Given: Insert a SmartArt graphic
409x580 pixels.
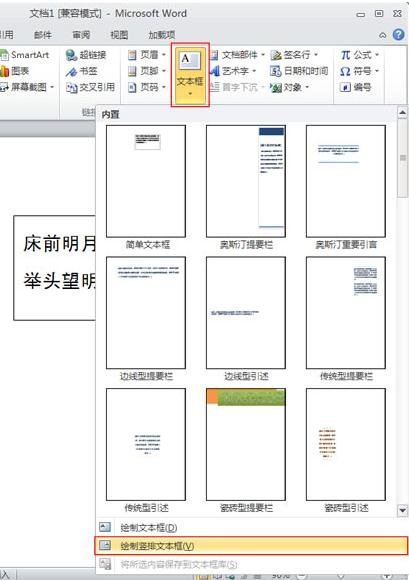Looking at the screenshot, I should (25, 55).
